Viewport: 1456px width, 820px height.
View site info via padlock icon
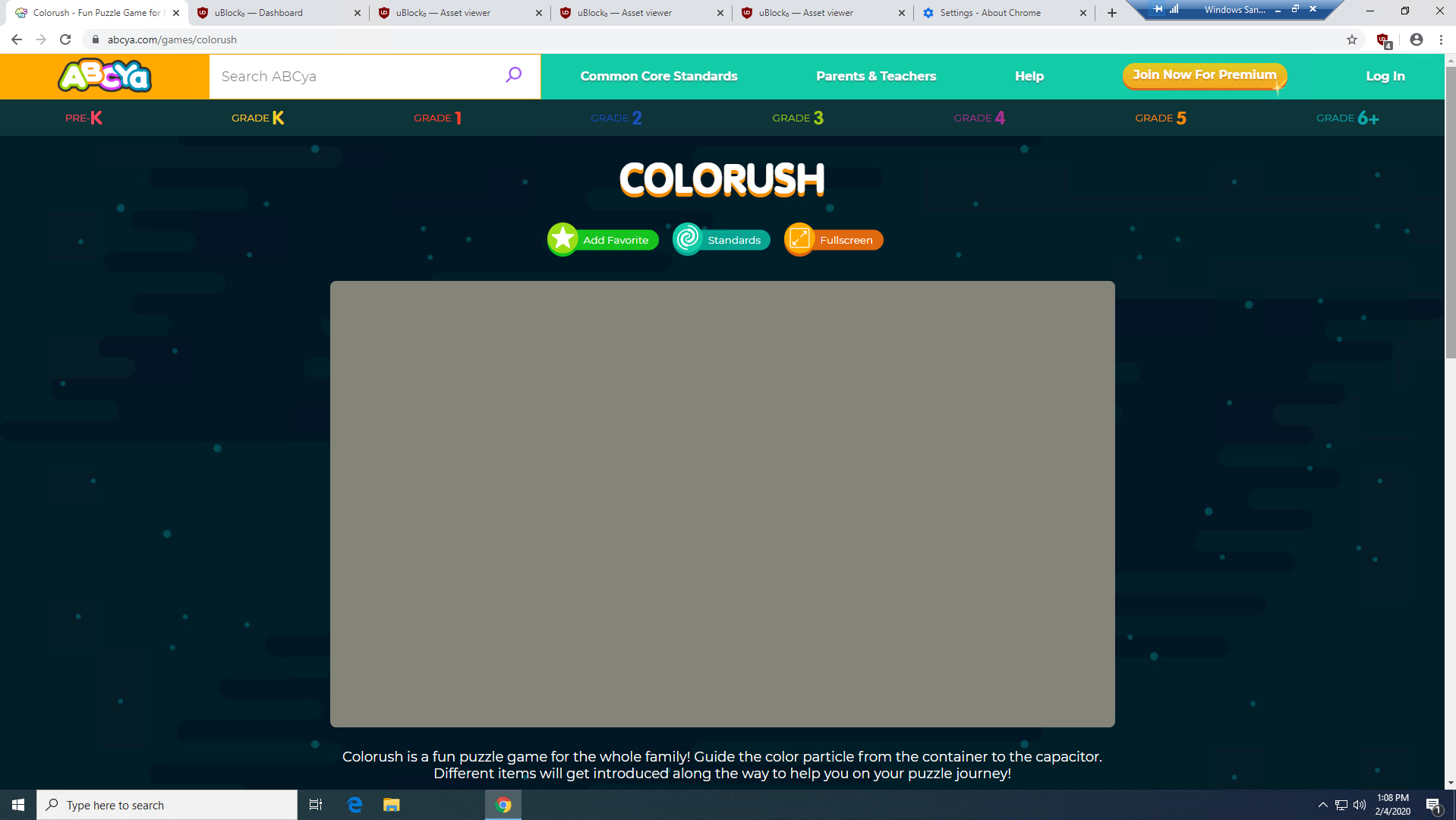96,39
